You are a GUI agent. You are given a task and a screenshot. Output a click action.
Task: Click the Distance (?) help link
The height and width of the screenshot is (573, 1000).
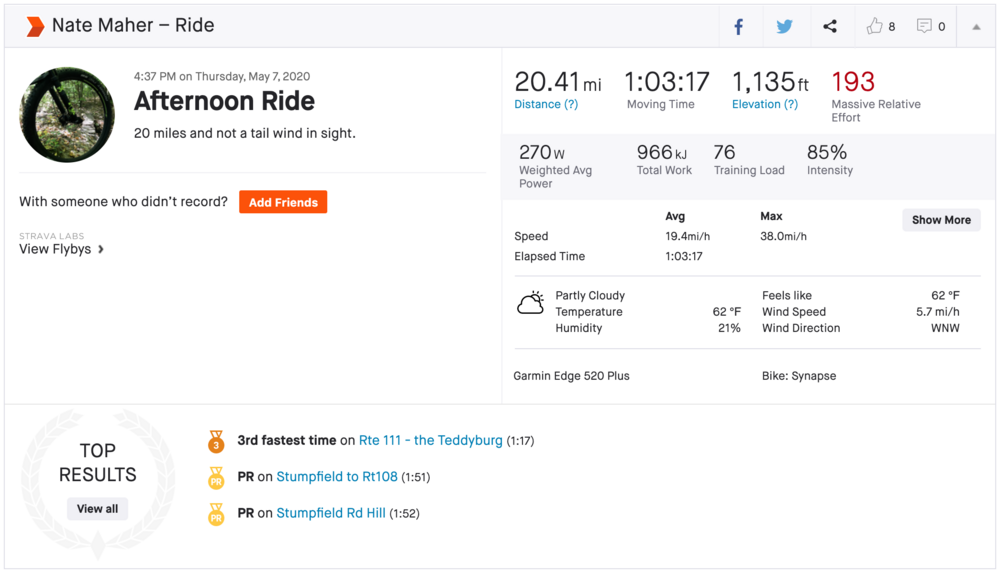coord(546,104)
